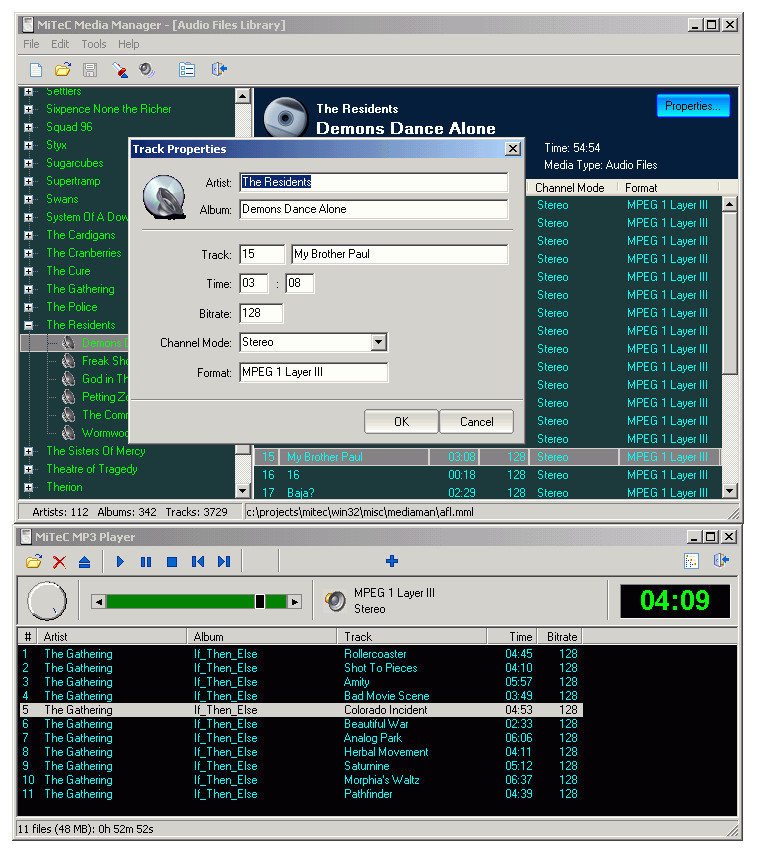
Task: Close the Track Properties dialog
Action: tap(512, 149)
